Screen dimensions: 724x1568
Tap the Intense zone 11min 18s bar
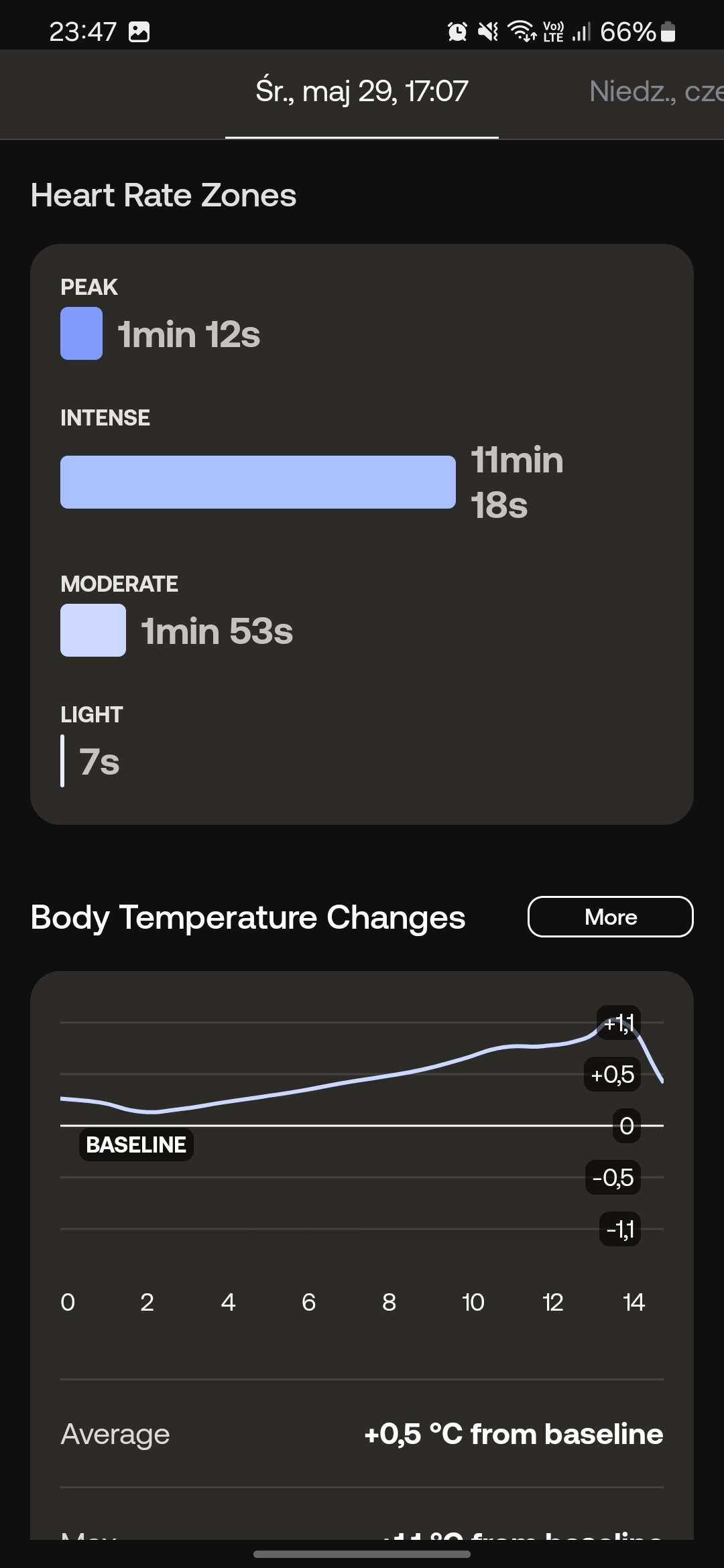click(x=258, y=482)
